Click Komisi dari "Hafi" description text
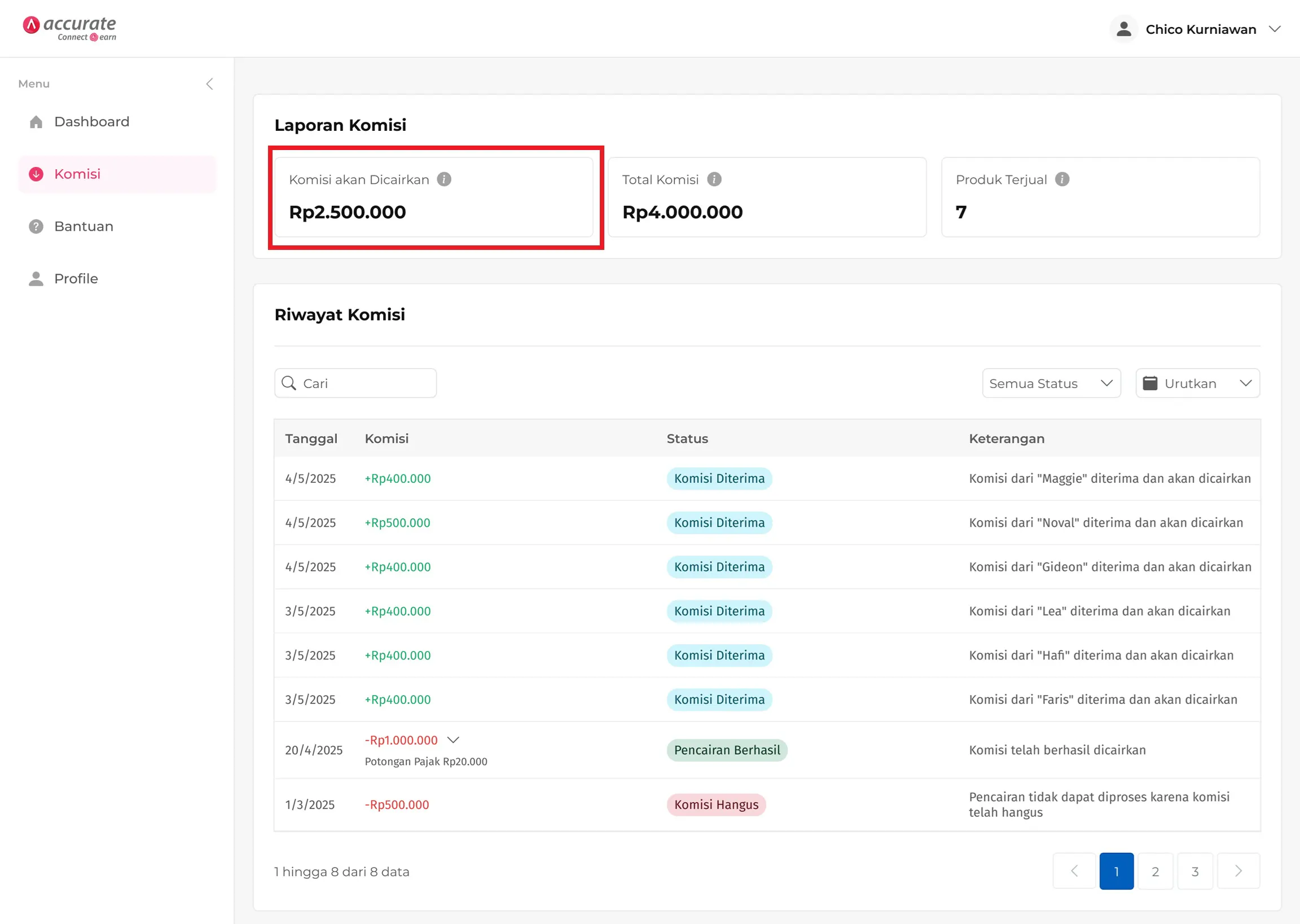The image size is (1300, 924). pos(1101,655)
